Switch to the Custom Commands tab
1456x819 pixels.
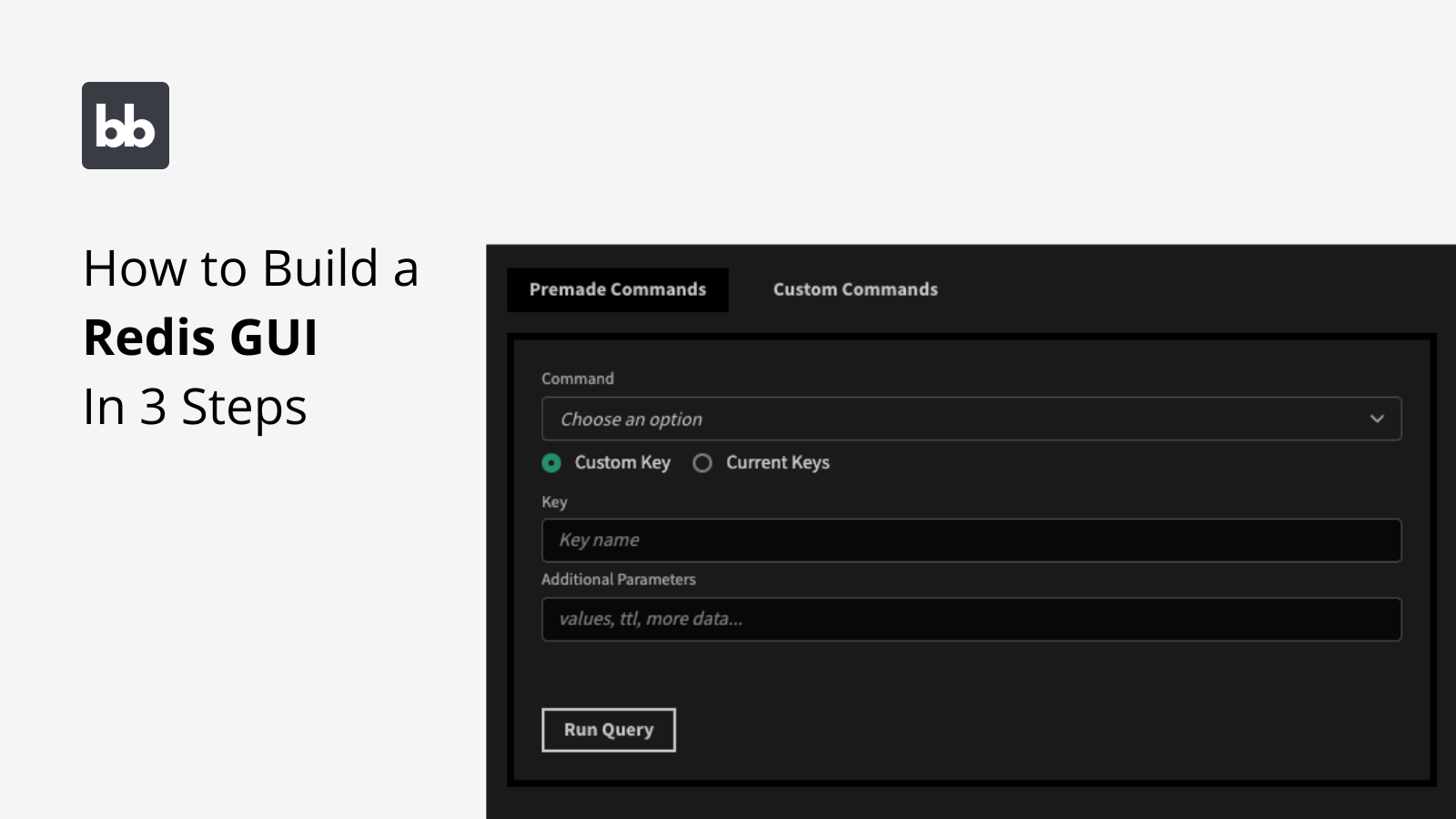854,288
